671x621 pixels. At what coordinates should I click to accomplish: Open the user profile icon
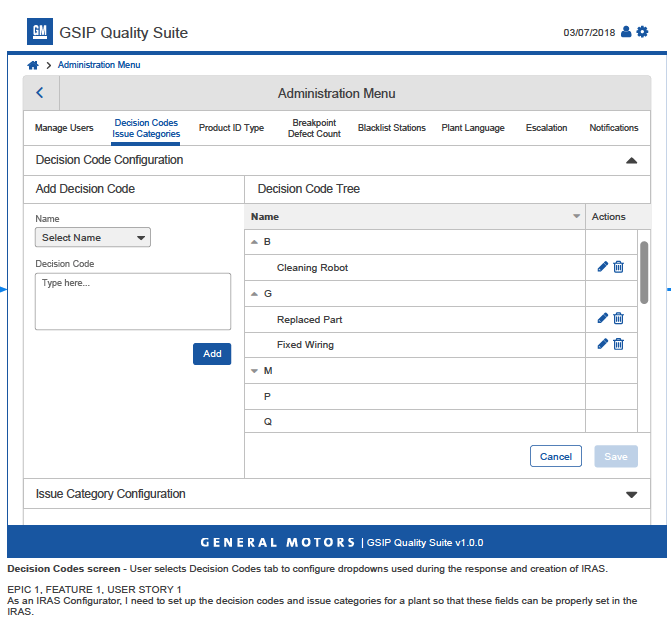click(626, 32)
